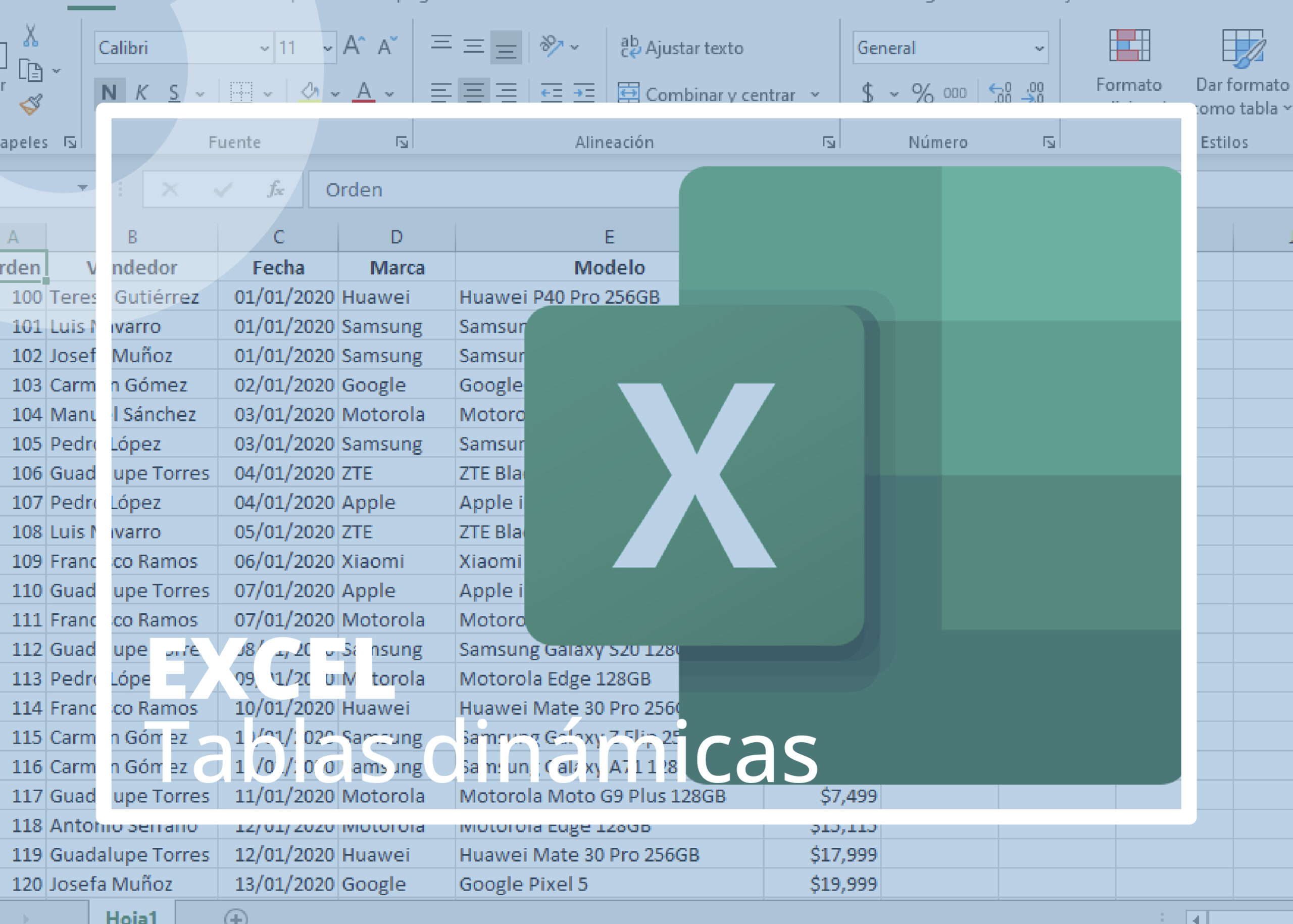This screenshot has height=924, width=1293.
Task: Click the percent style icon
Action: 922,92
